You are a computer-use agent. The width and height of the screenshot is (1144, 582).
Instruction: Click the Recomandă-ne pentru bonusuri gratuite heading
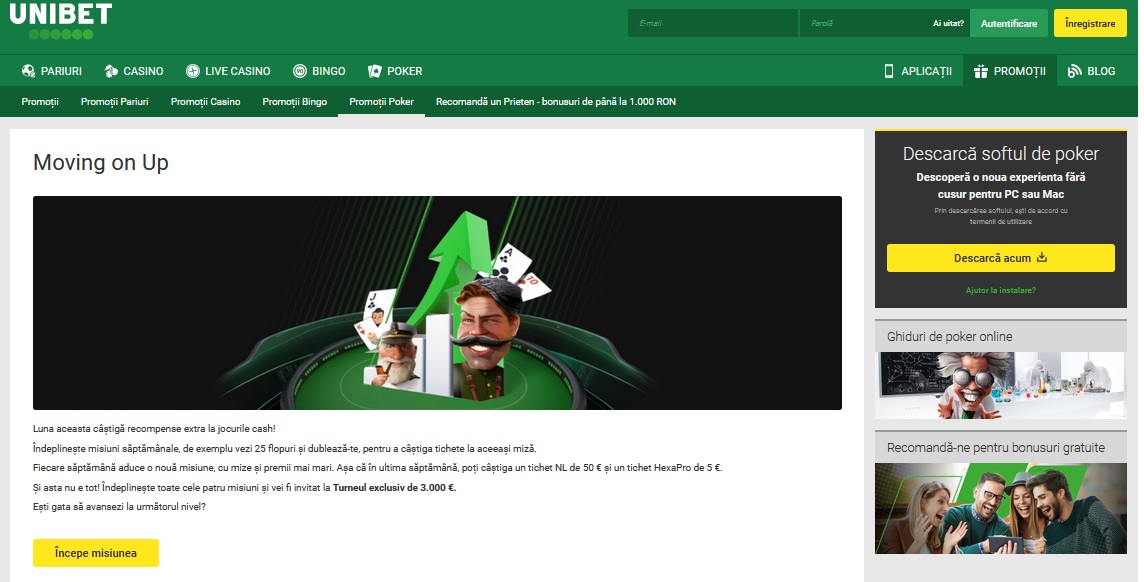point(996,448)
